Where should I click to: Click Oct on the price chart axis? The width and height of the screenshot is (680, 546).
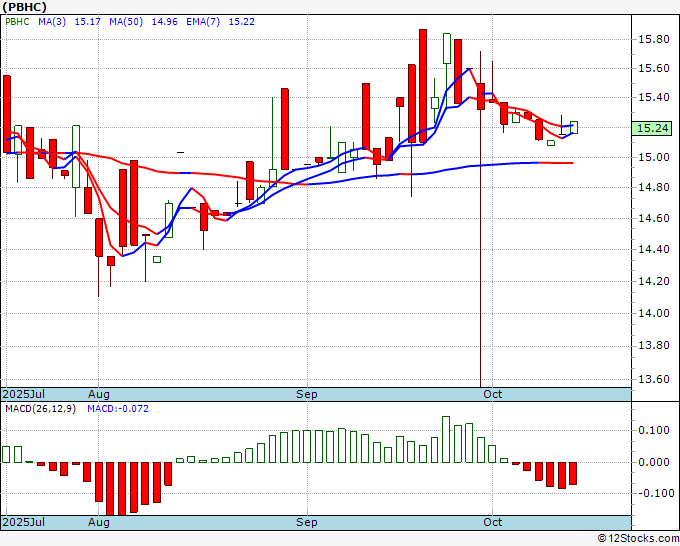pos(493,394)
